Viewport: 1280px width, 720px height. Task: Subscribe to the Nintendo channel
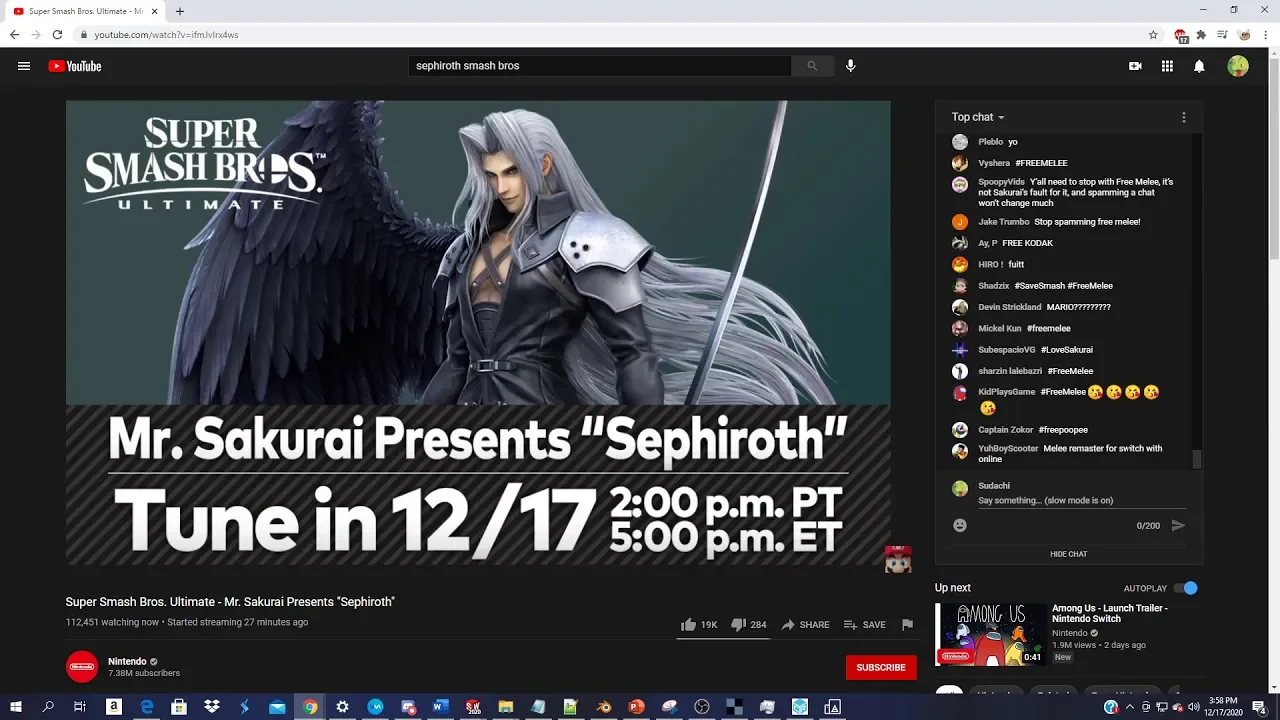[880, 667]
